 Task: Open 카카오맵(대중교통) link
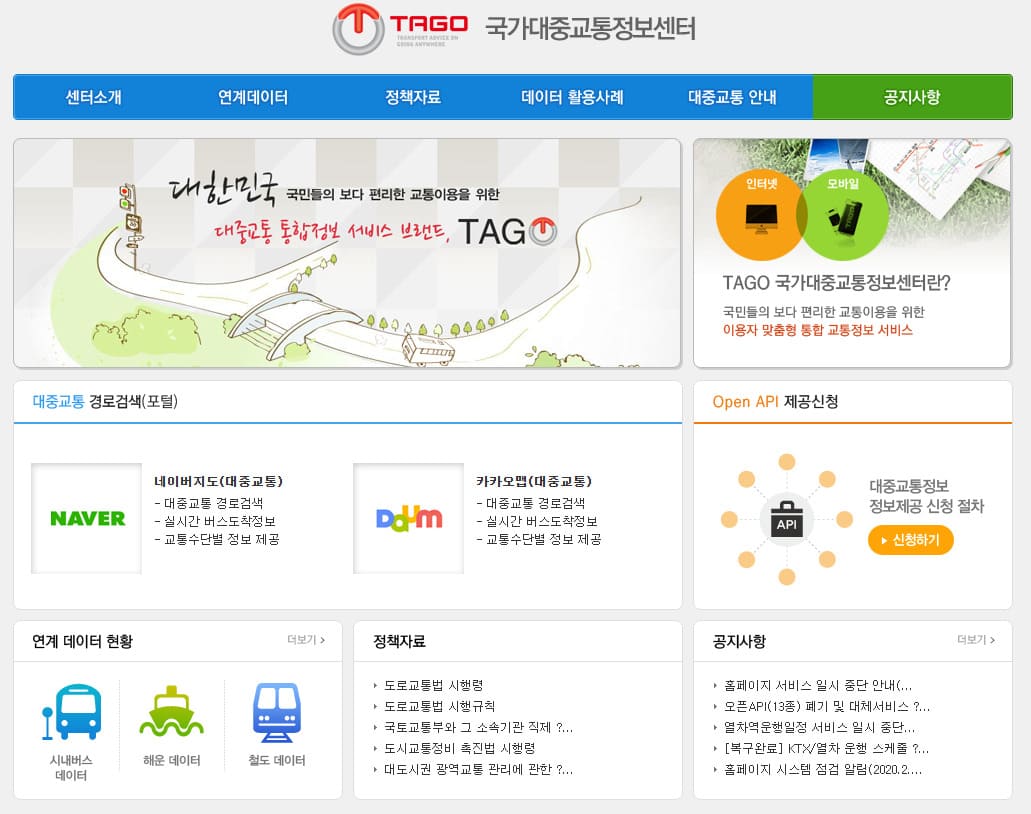point(534,481)
